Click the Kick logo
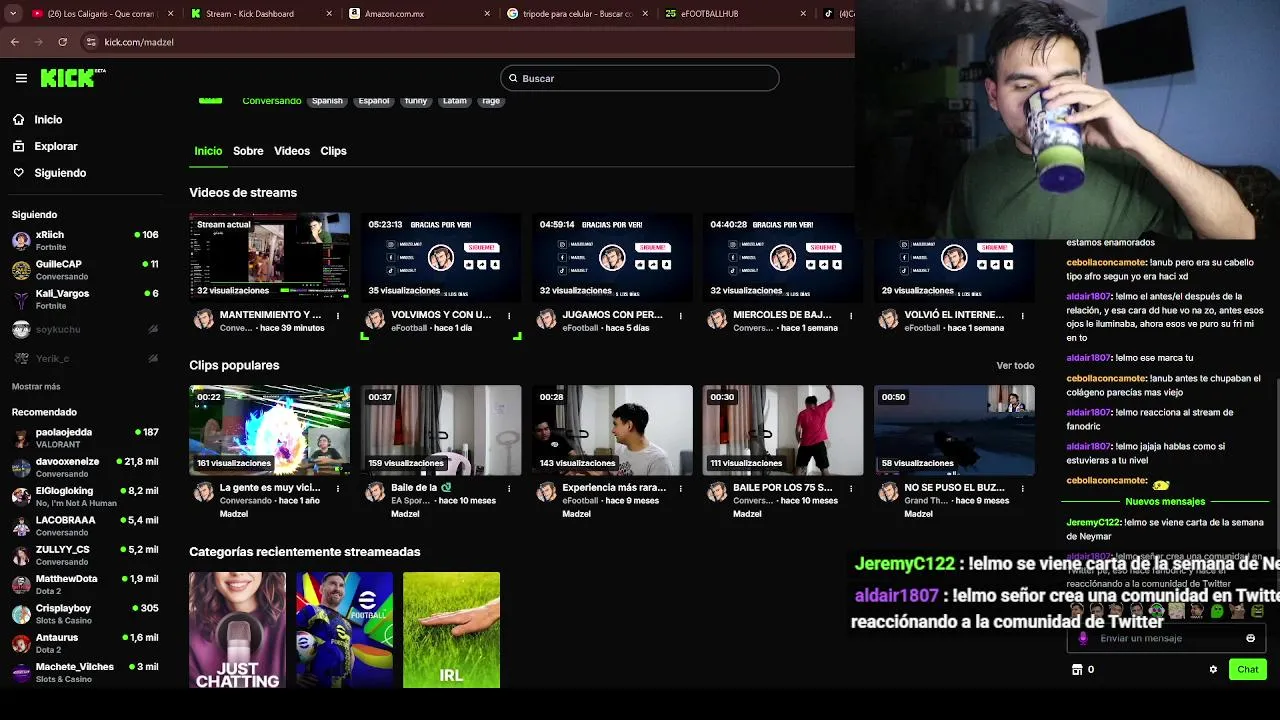 71,78
